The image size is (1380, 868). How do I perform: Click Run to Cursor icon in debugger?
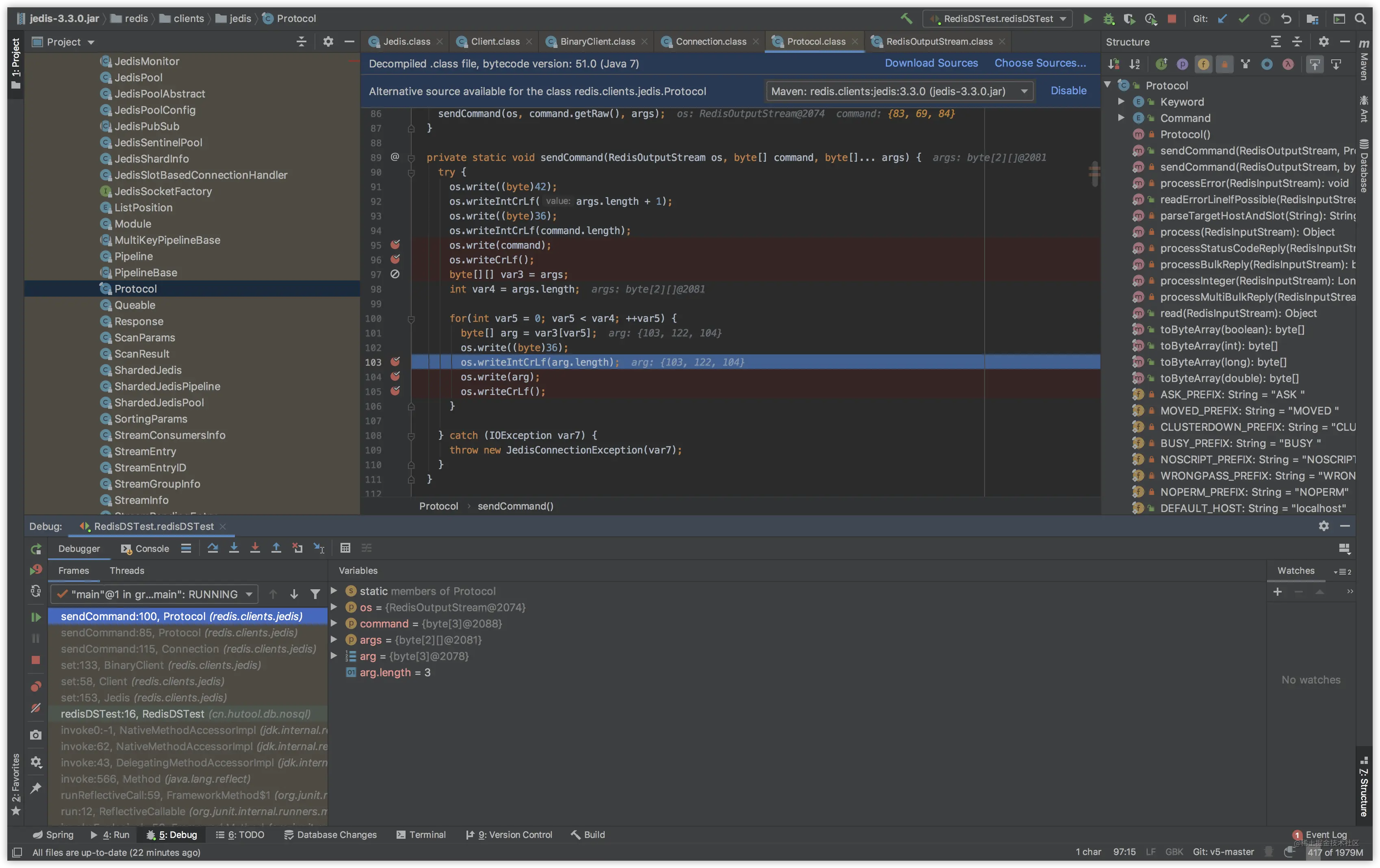pyautogui.click(x=319, y=548)
